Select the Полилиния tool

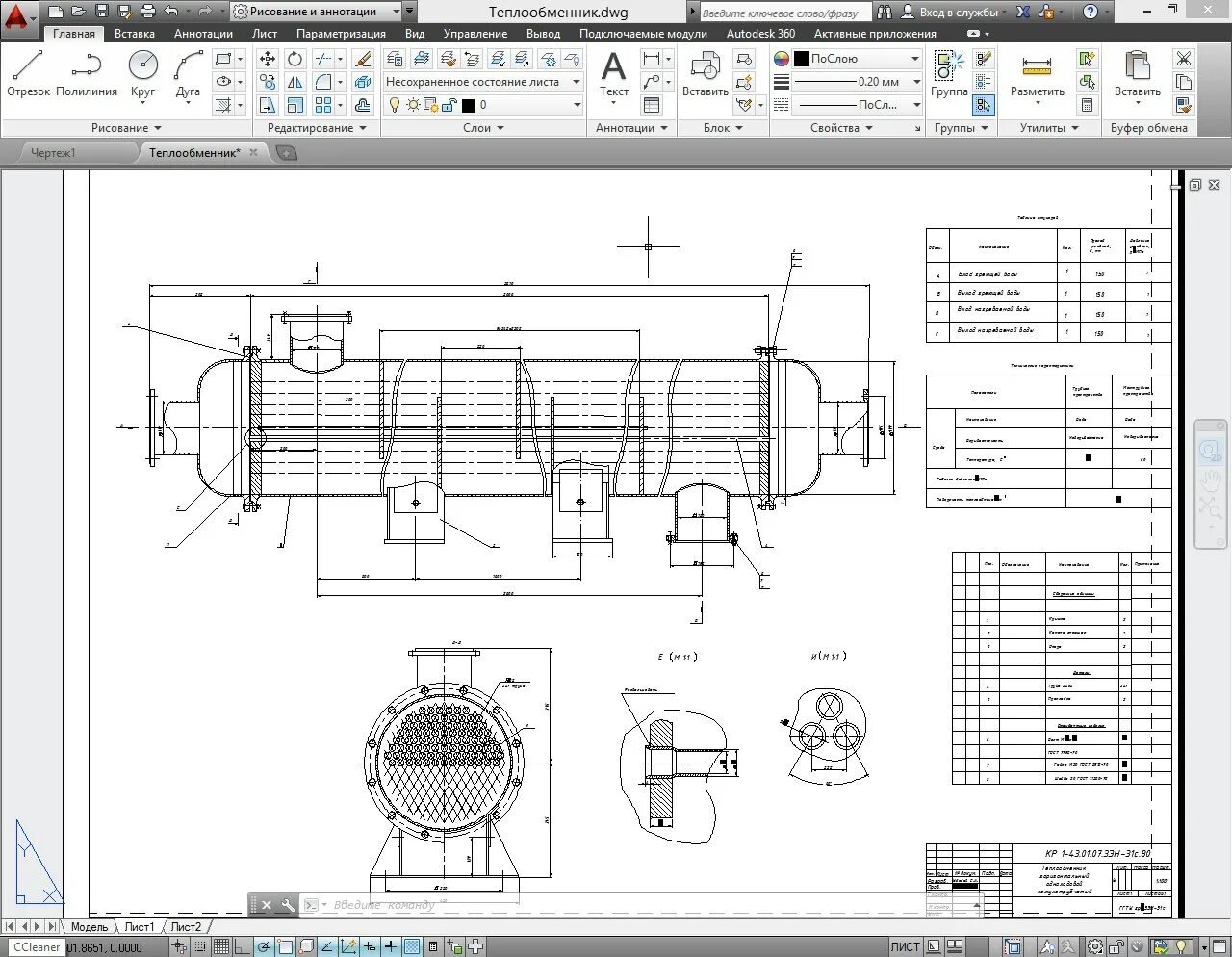coord(87,73)
